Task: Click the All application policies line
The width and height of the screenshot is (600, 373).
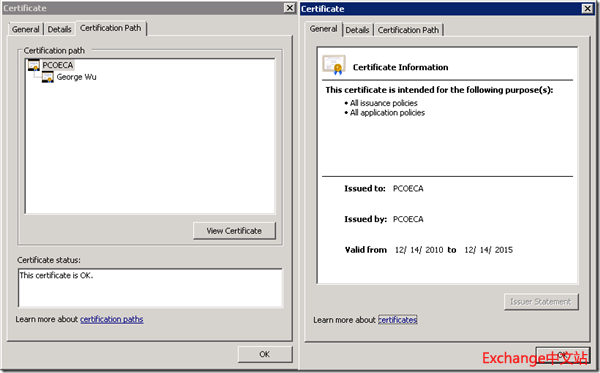Action: point(385,112)
